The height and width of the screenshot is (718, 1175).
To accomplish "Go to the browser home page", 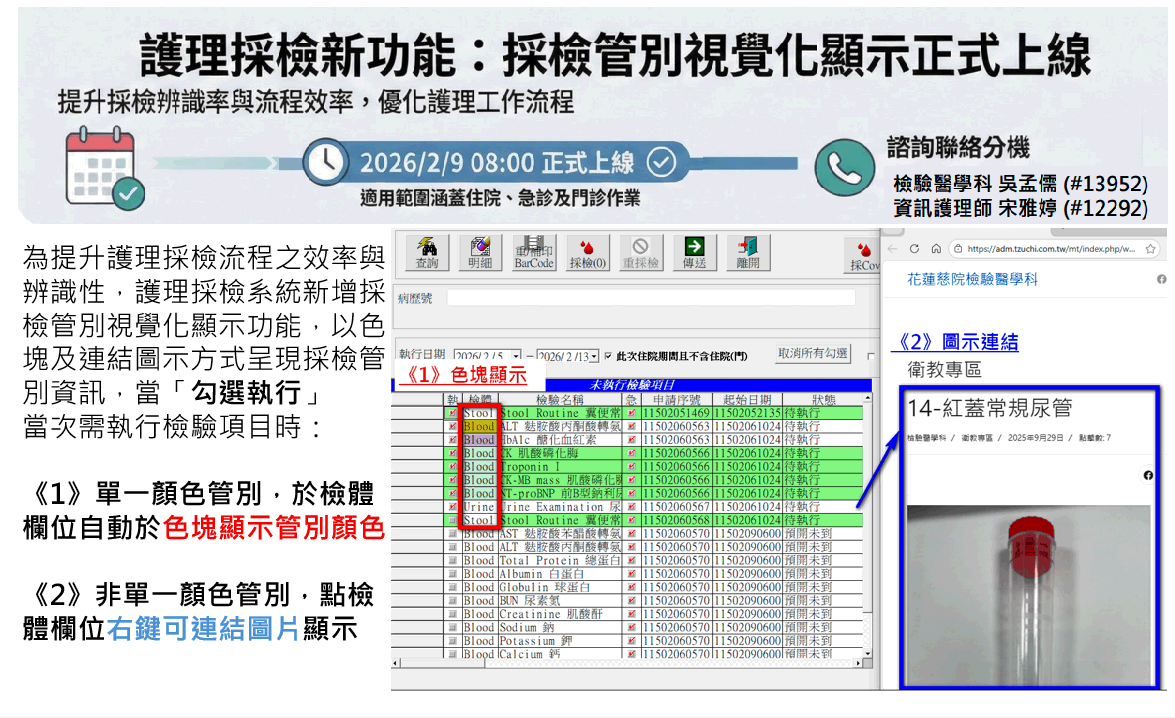I will 936,249.
